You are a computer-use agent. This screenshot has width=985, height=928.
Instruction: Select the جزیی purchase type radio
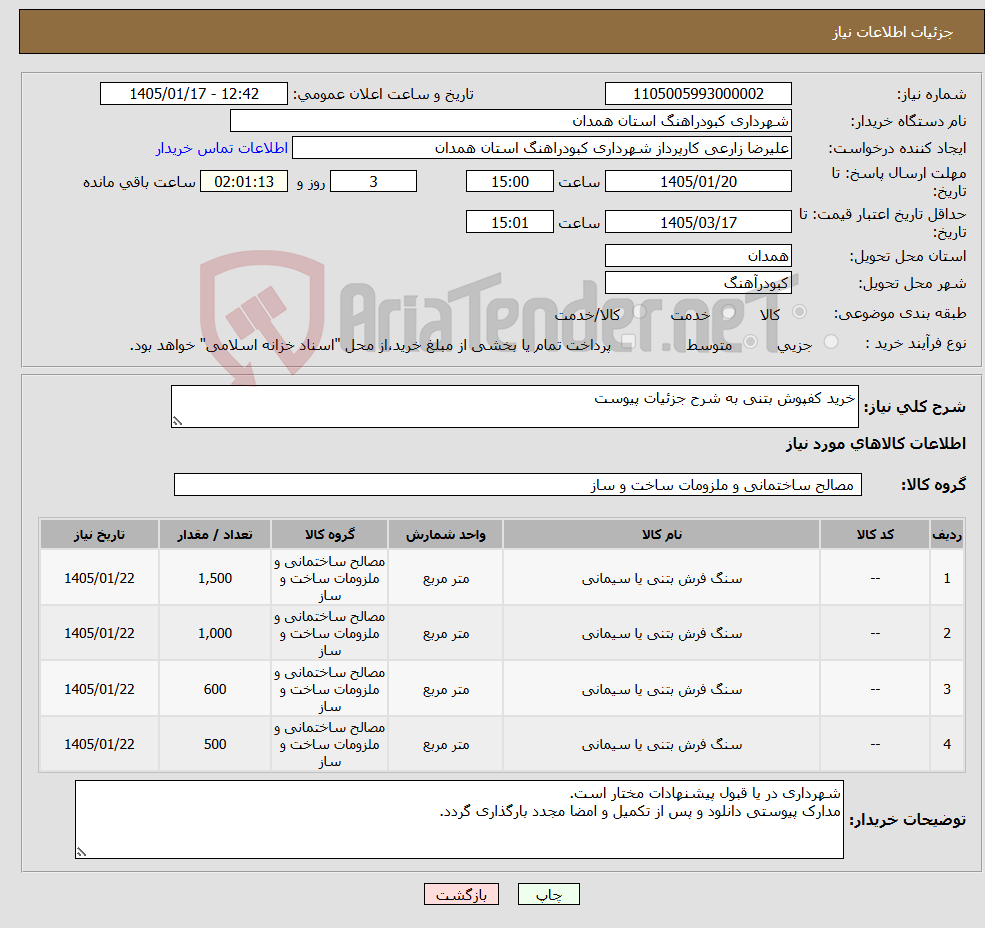[x=830, y=342]
